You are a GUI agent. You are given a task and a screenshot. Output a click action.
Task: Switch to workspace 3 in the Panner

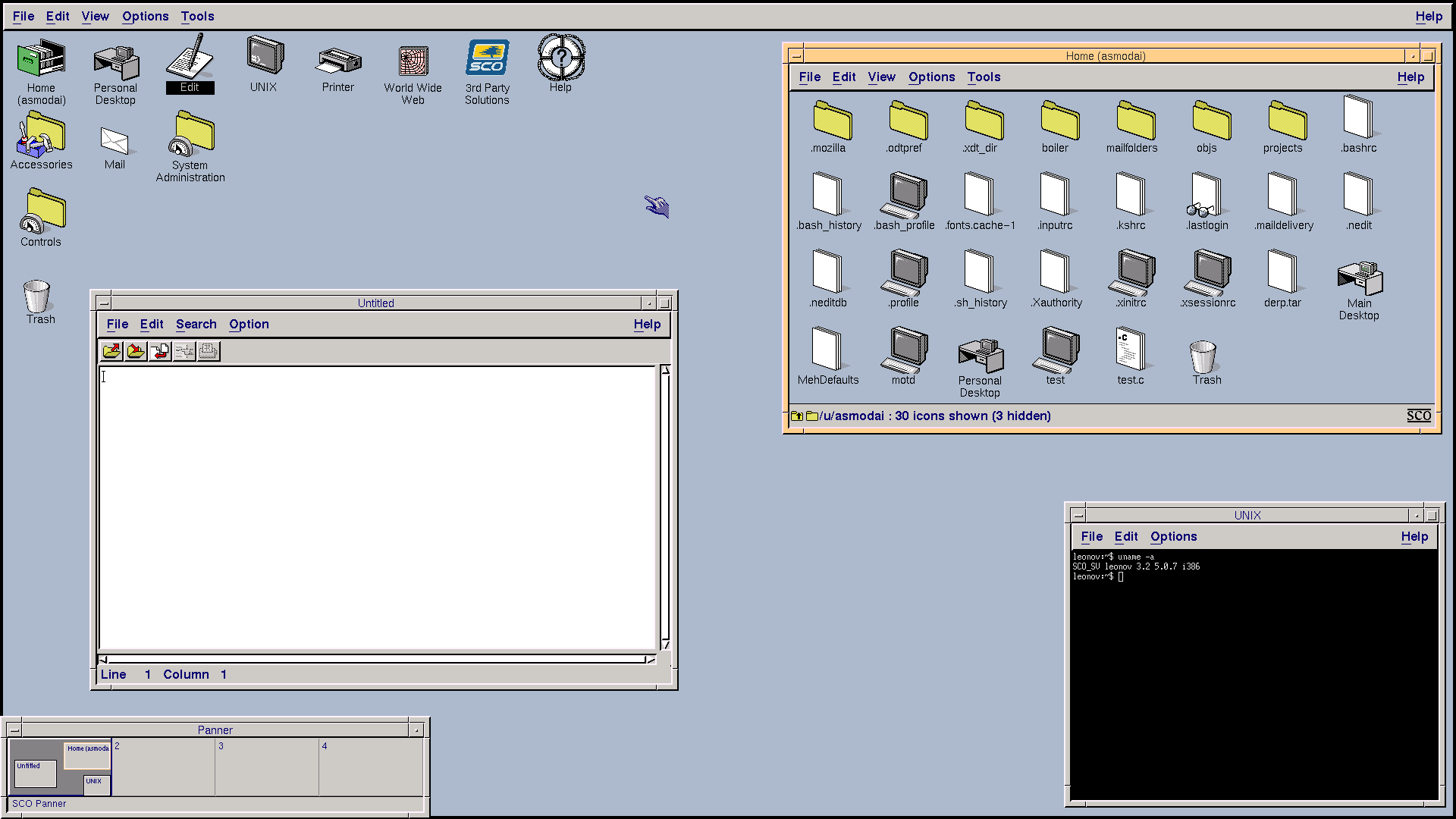(267, 767)
